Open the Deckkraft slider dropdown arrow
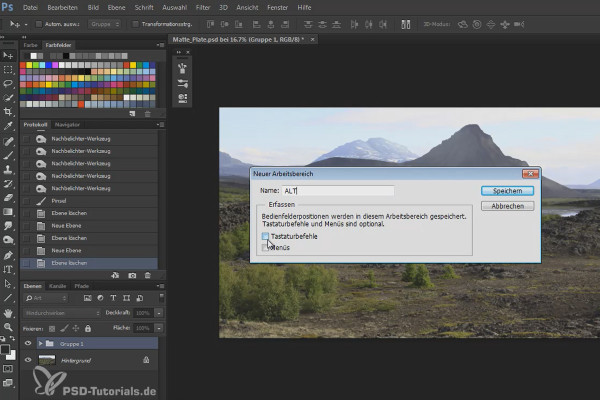600x400 pixels. [159, 313]
